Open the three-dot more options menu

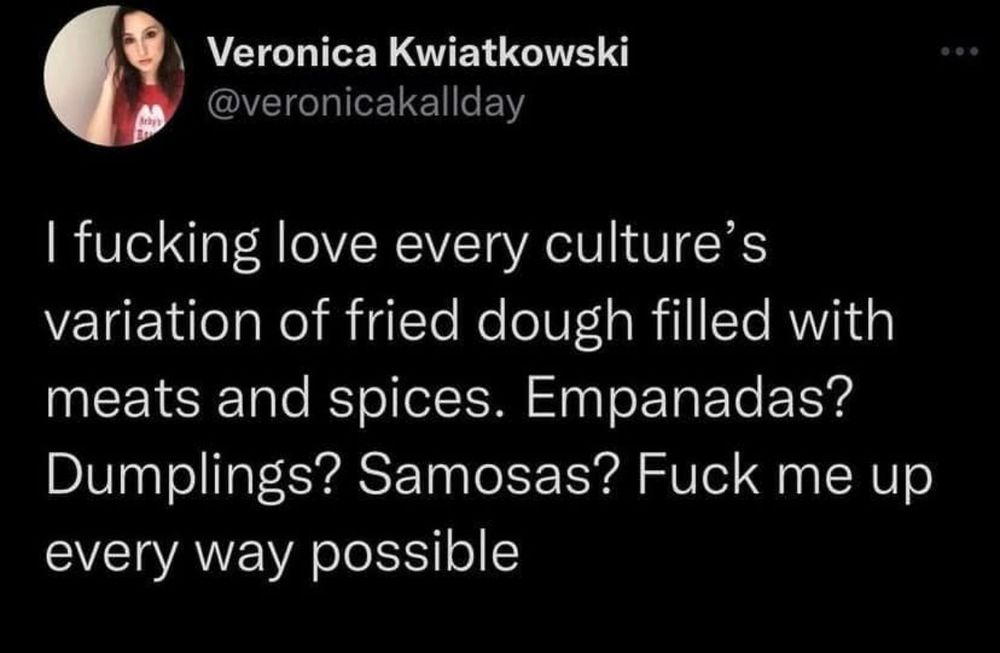click(x=960, y=52)
